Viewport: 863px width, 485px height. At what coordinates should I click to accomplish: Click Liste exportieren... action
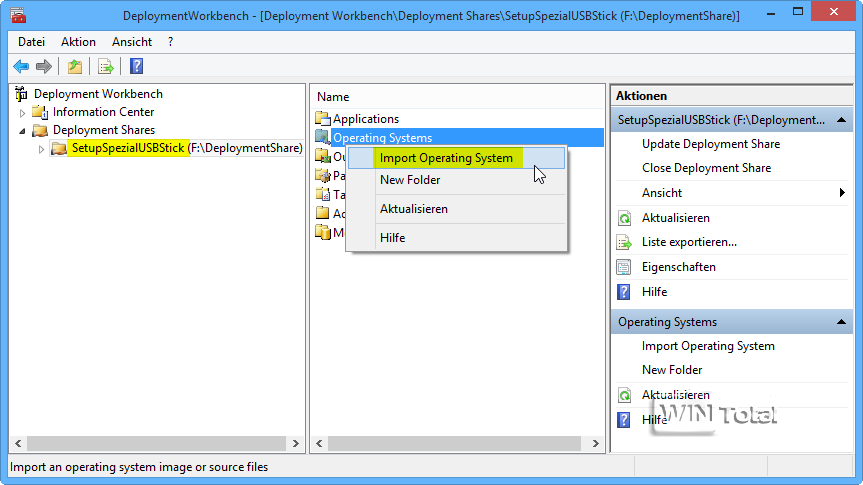(689, 242)
